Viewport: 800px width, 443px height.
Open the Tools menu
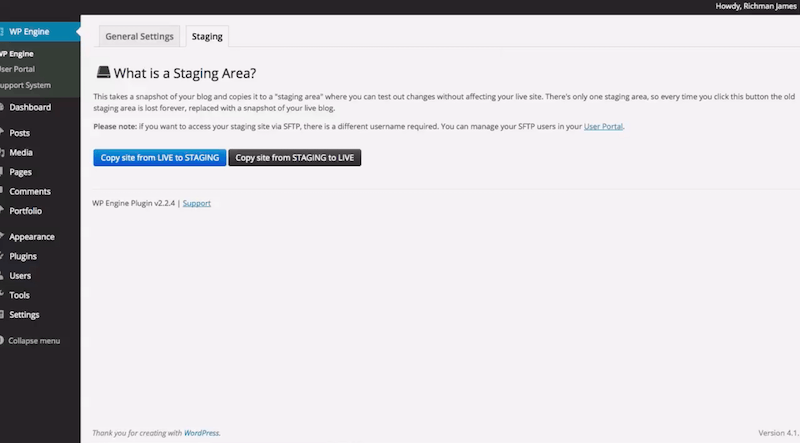pos(19,295)
